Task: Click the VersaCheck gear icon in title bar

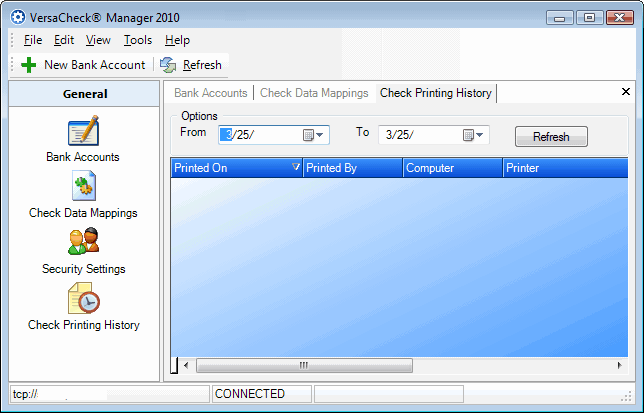Action: click(x=18, y=17)
